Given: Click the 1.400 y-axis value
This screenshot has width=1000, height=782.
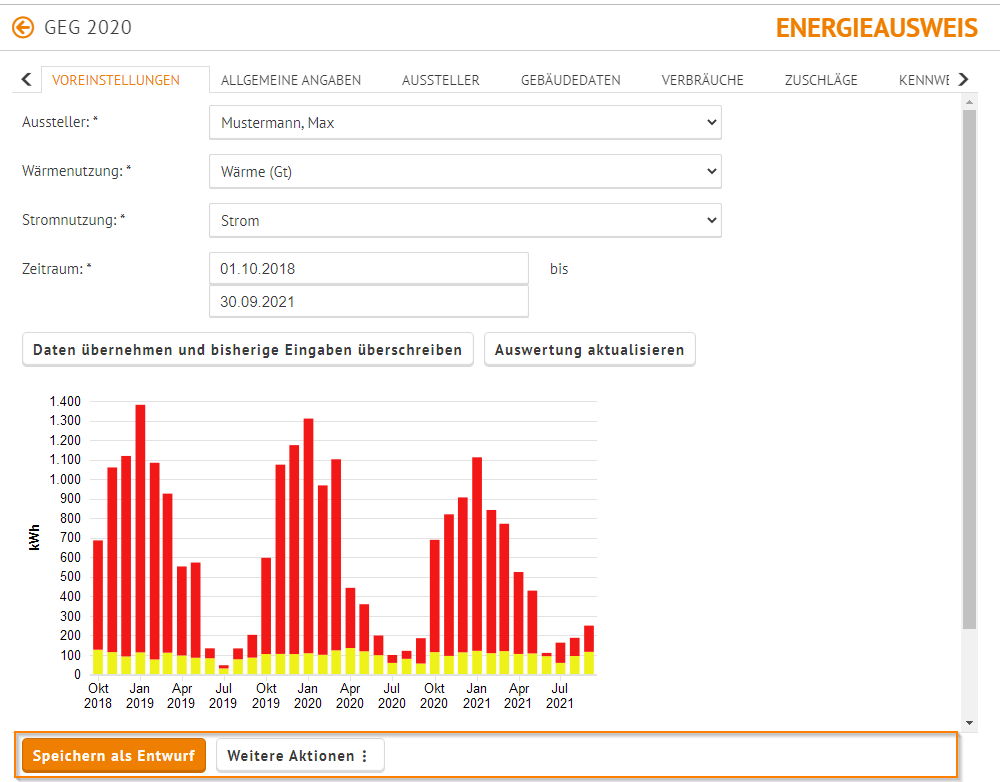Looking at the screenshot, I should [x=65, y=401].
